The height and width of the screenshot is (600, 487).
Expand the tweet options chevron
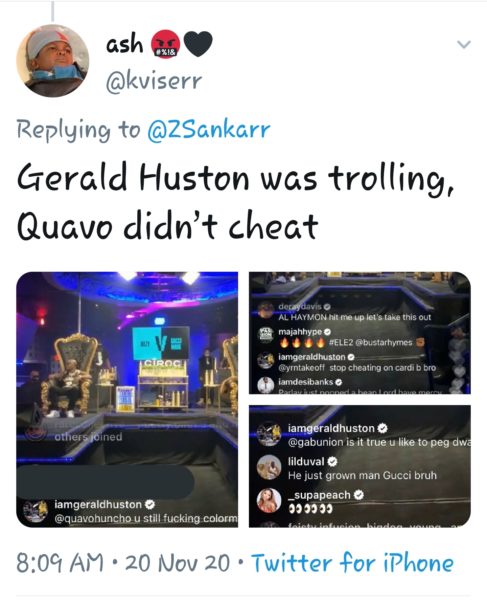464,45
